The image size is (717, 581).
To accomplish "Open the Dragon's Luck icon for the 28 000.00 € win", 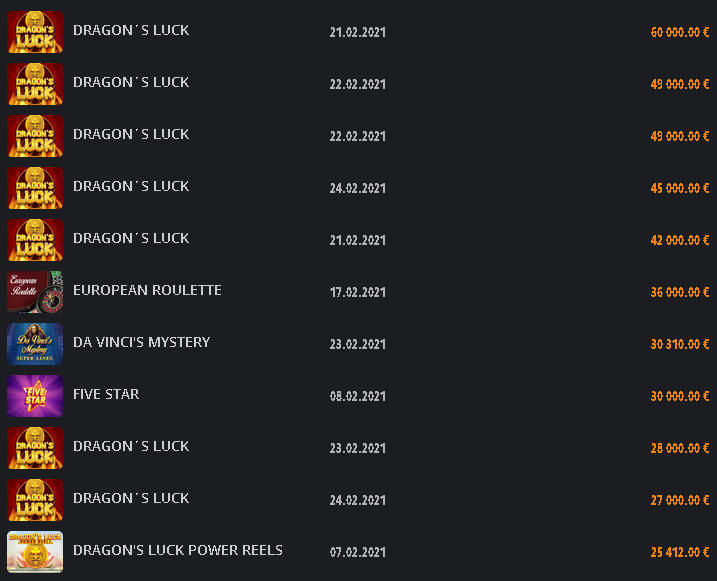I will pos(35,448).
